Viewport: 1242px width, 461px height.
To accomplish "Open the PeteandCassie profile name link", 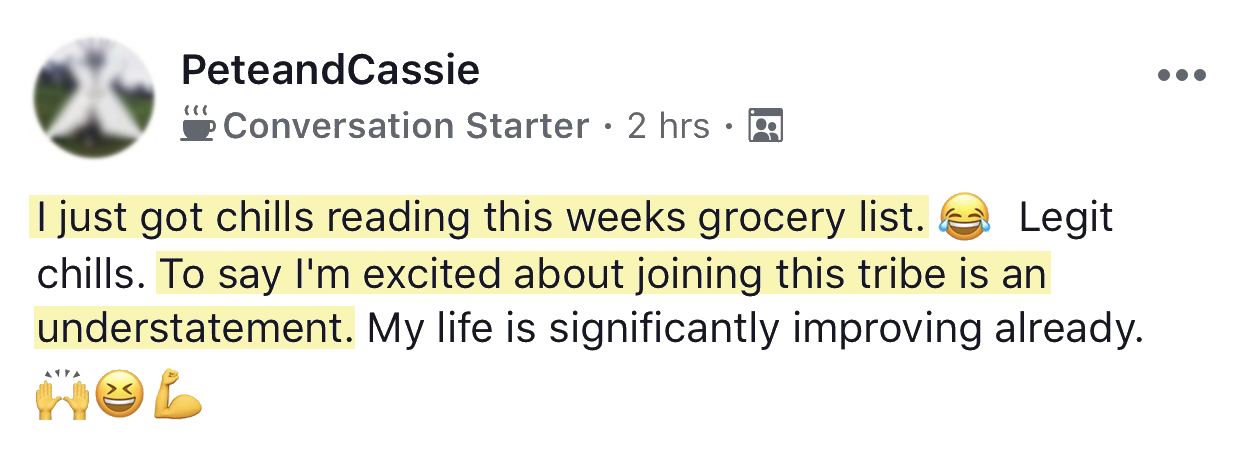I will (x=330, y=71).
